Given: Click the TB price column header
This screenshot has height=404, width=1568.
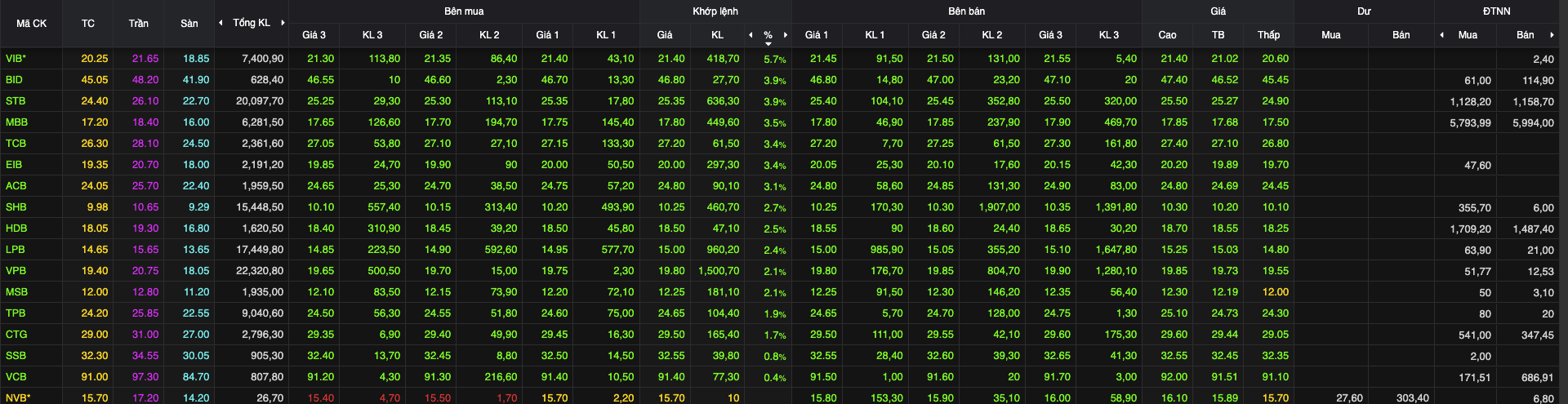Looking at the screenshot, I should (1218, 35).
